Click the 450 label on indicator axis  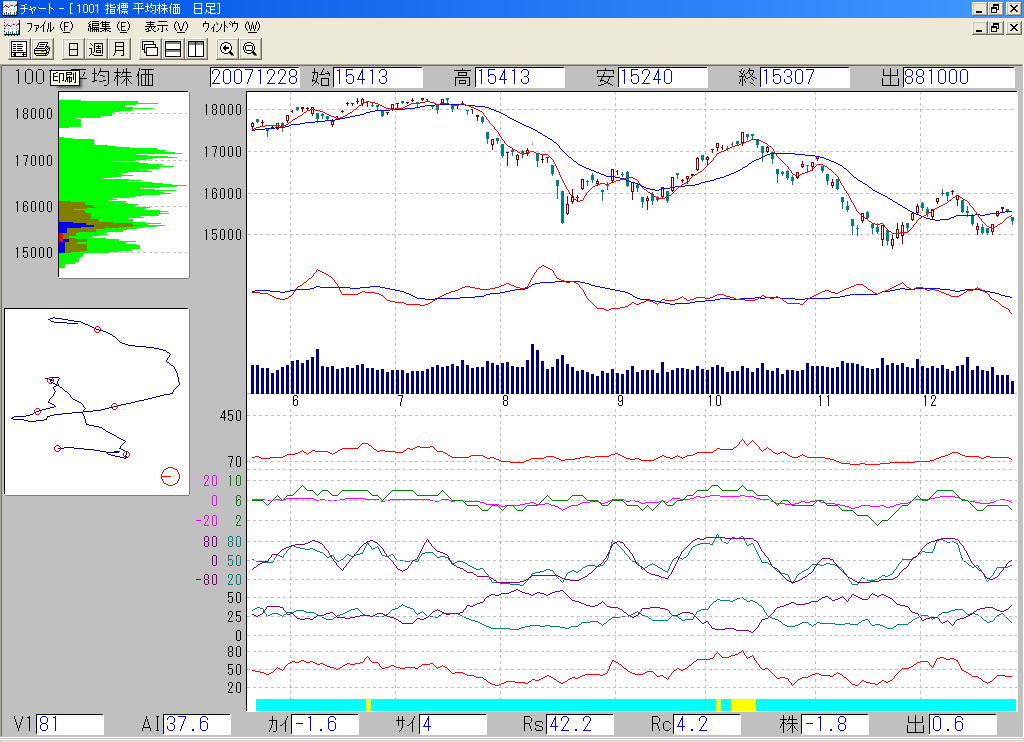point(231,416)
